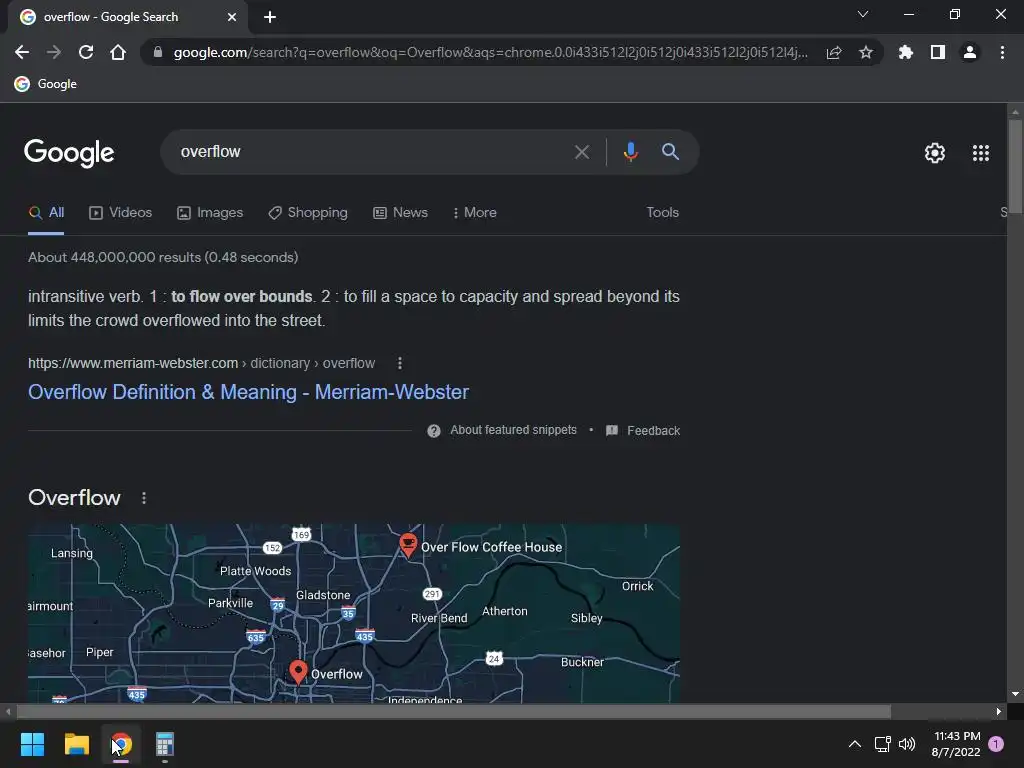The height and width of the screenshot is (768, 1024).
Task: Click the Chrome taskbar icon
Action: click(121, 744)
